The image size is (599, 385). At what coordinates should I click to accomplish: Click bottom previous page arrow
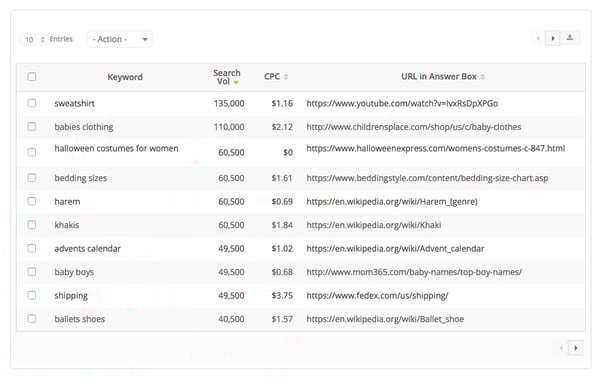coord(561,348)
